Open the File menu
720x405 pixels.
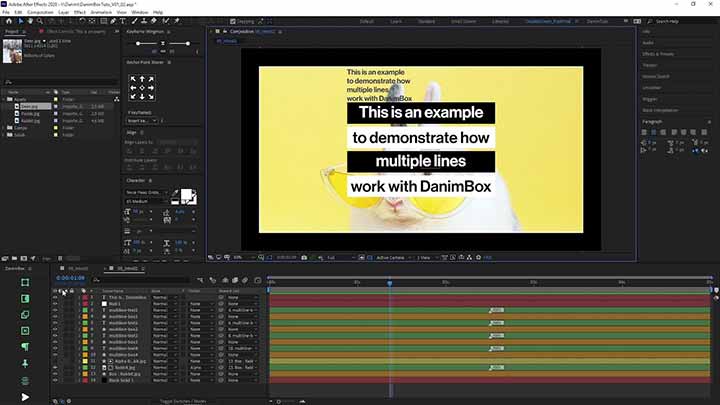click(6, 12)
